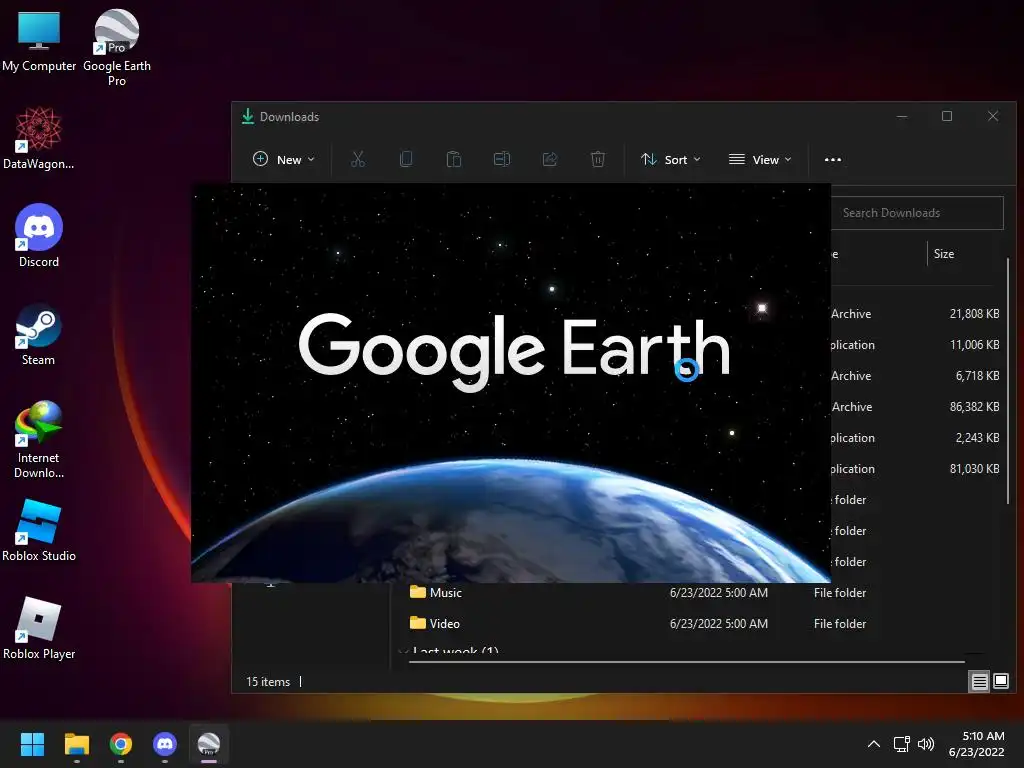
Task: Launch Google Earth Pro desktop shortcut
Action: click(x=117, y=47)
